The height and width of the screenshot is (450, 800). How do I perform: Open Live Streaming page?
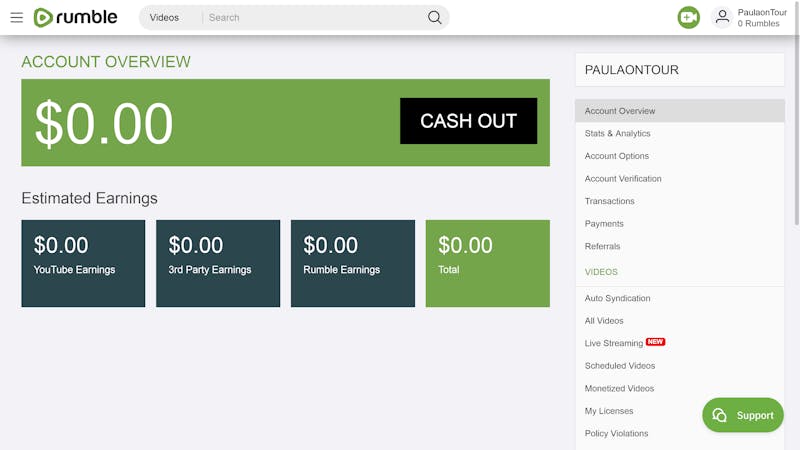(614, 343)
